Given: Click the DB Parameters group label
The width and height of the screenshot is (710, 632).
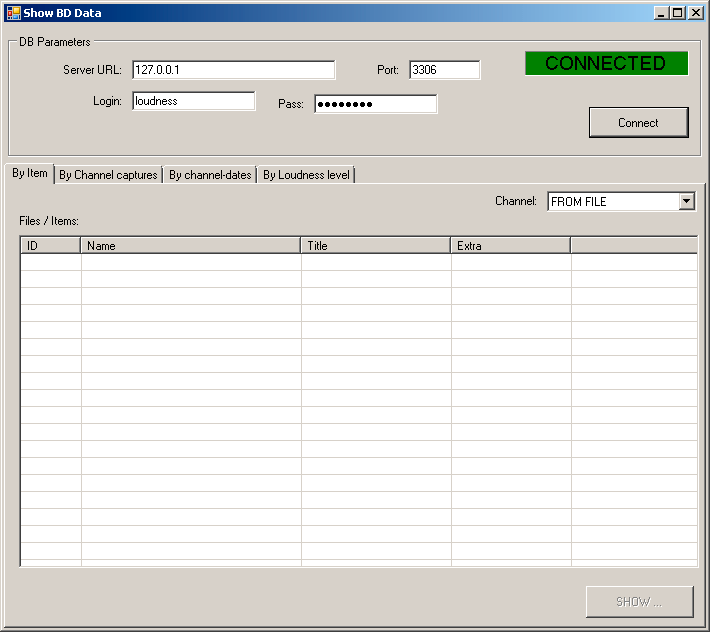Looking at the screenshot, I should coord(54,42).
